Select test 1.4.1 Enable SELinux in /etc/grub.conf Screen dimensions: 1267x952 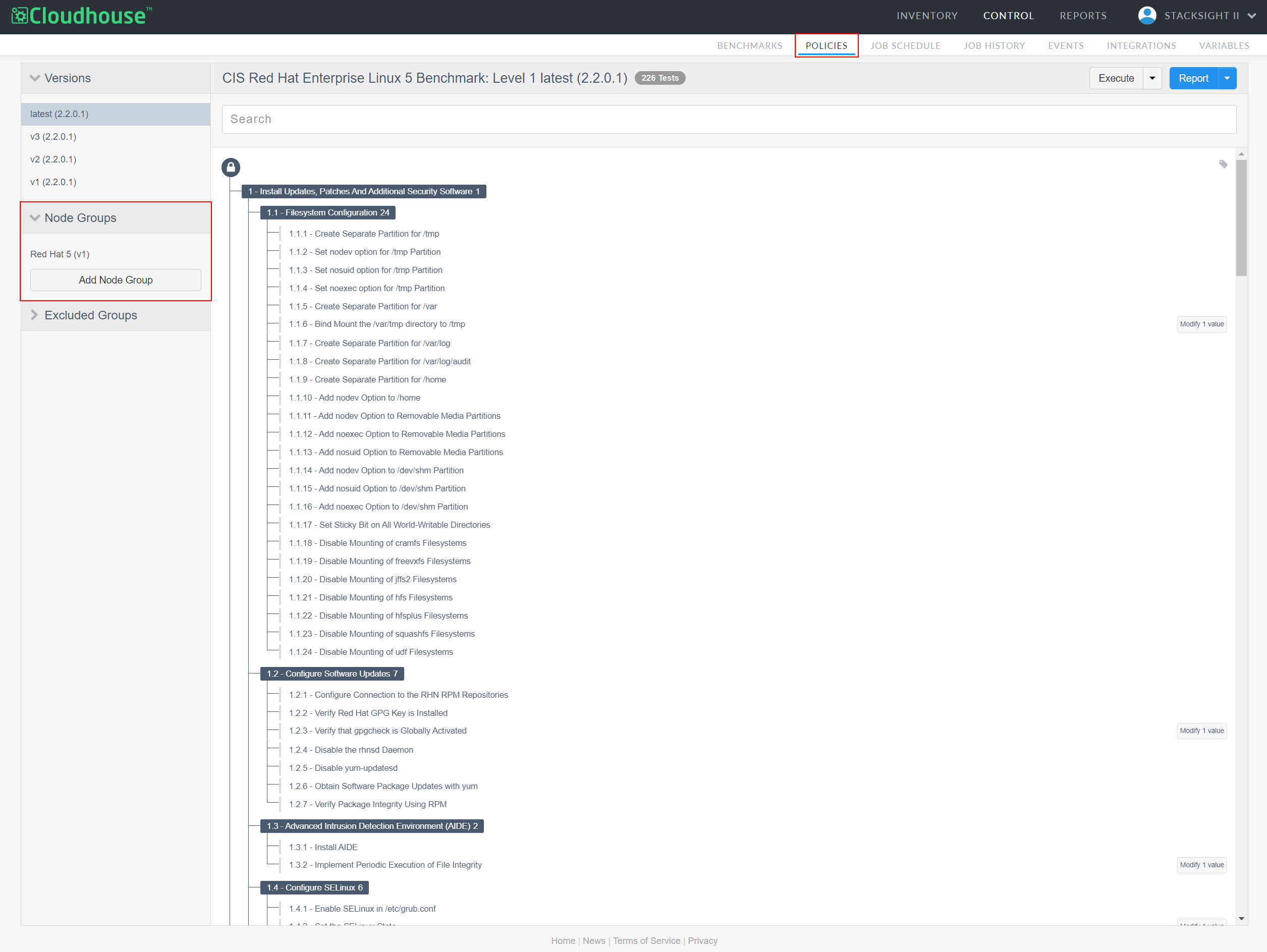point(363,909)
